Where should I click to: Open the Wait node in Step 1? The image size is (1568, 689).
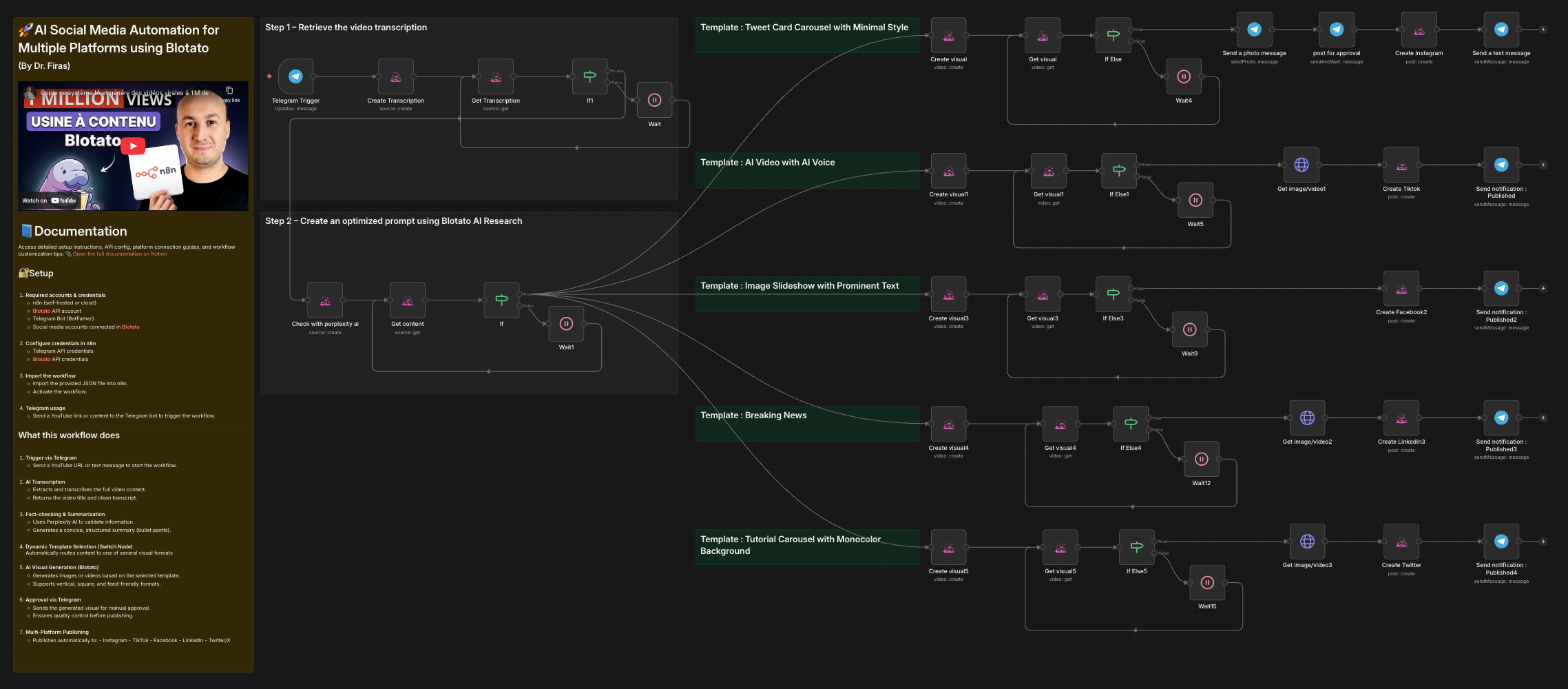click(654, 99)
